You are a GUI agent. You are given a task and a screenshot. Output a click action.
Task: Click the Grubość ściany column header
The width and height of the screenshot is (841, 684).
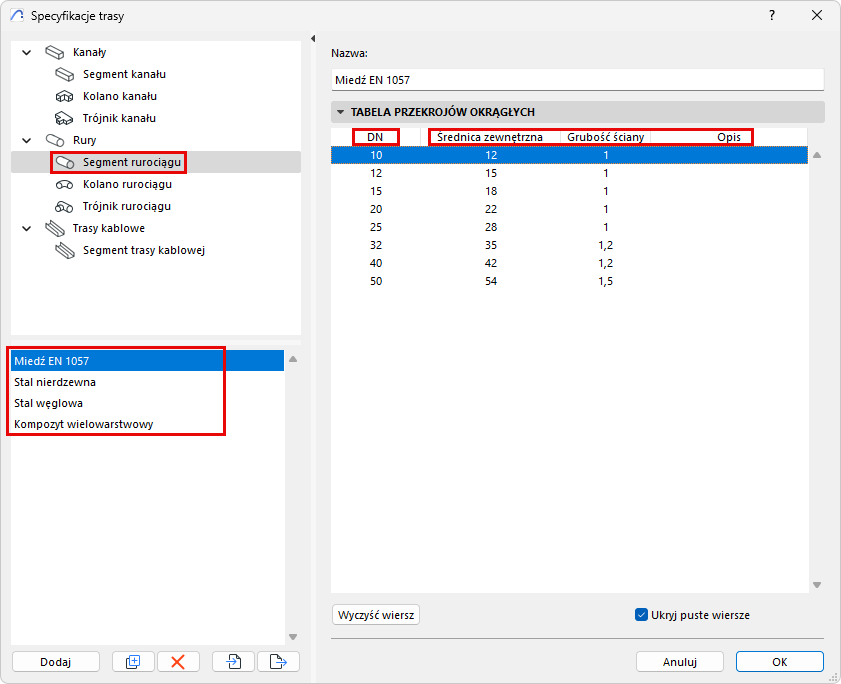pyautogui.click(x=606, y=137)
